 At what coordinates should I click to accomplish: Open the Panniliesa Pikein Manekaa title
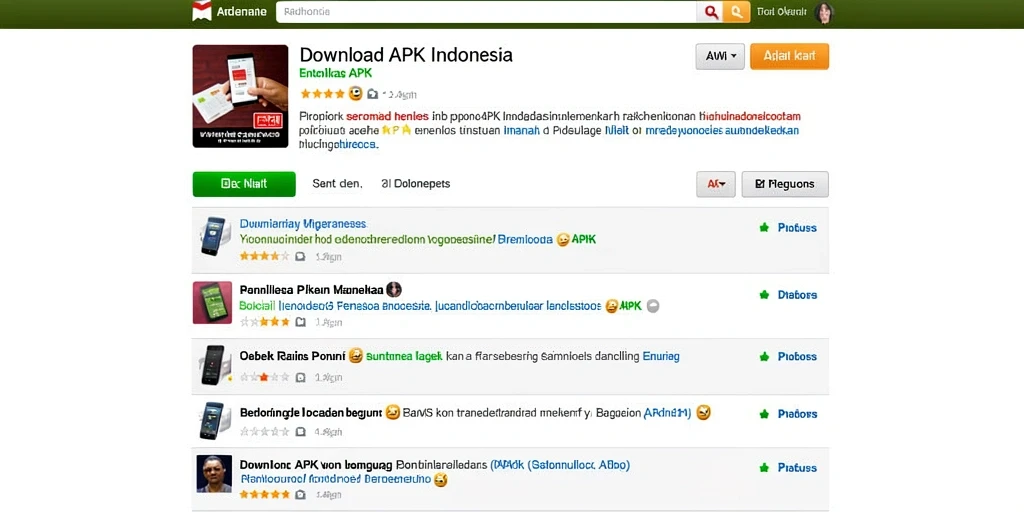click(x=311, y=289)
